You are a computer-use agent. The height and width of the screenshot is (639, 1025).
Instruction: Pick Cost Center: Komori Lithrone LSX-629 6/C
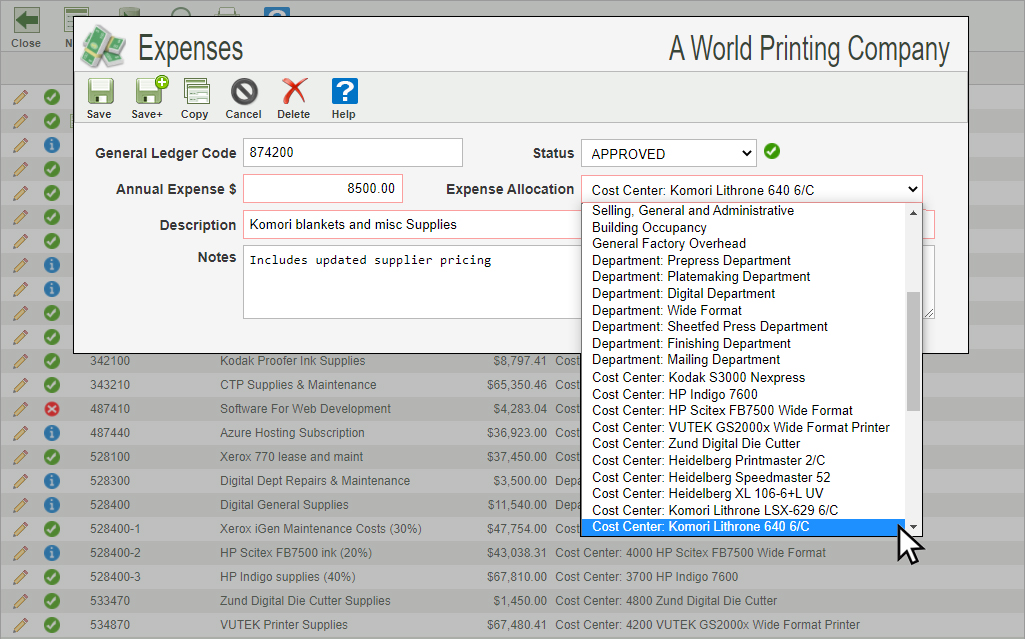tap(743, 510)
